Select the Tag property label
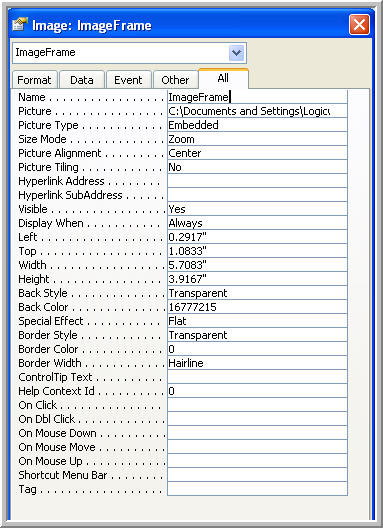The height and width of the screenshot is (528, 383). pos(27,490)
